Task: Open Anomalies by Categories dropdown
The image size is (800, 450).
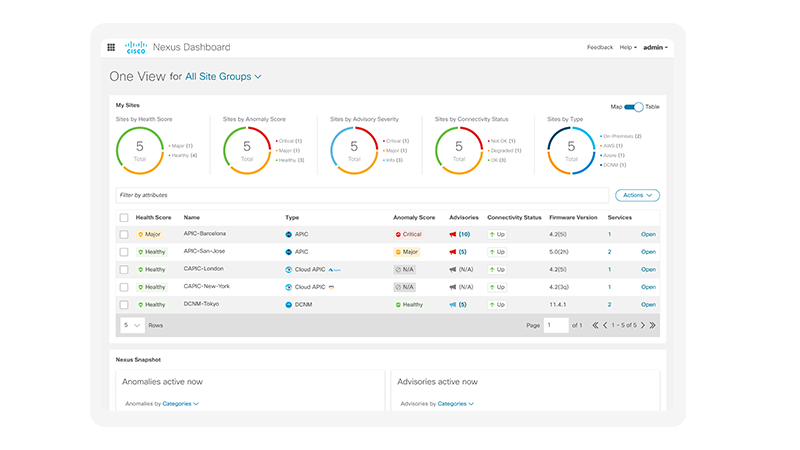Action: (181, 404)
